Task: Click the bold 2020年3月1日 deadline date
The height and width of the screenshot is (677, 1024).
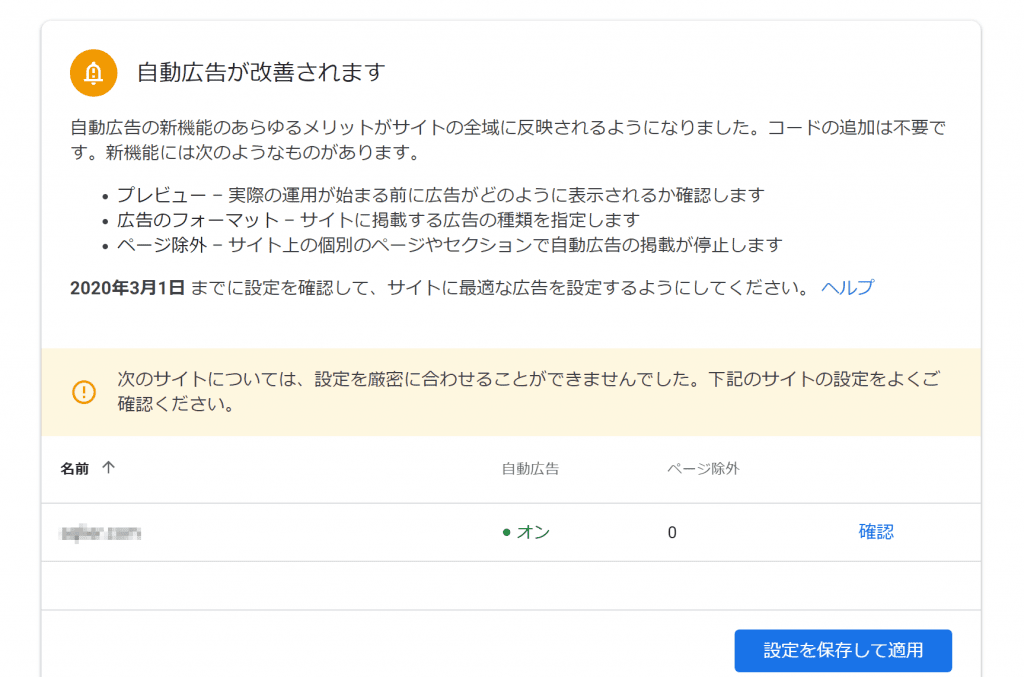Action: point(127,288)
